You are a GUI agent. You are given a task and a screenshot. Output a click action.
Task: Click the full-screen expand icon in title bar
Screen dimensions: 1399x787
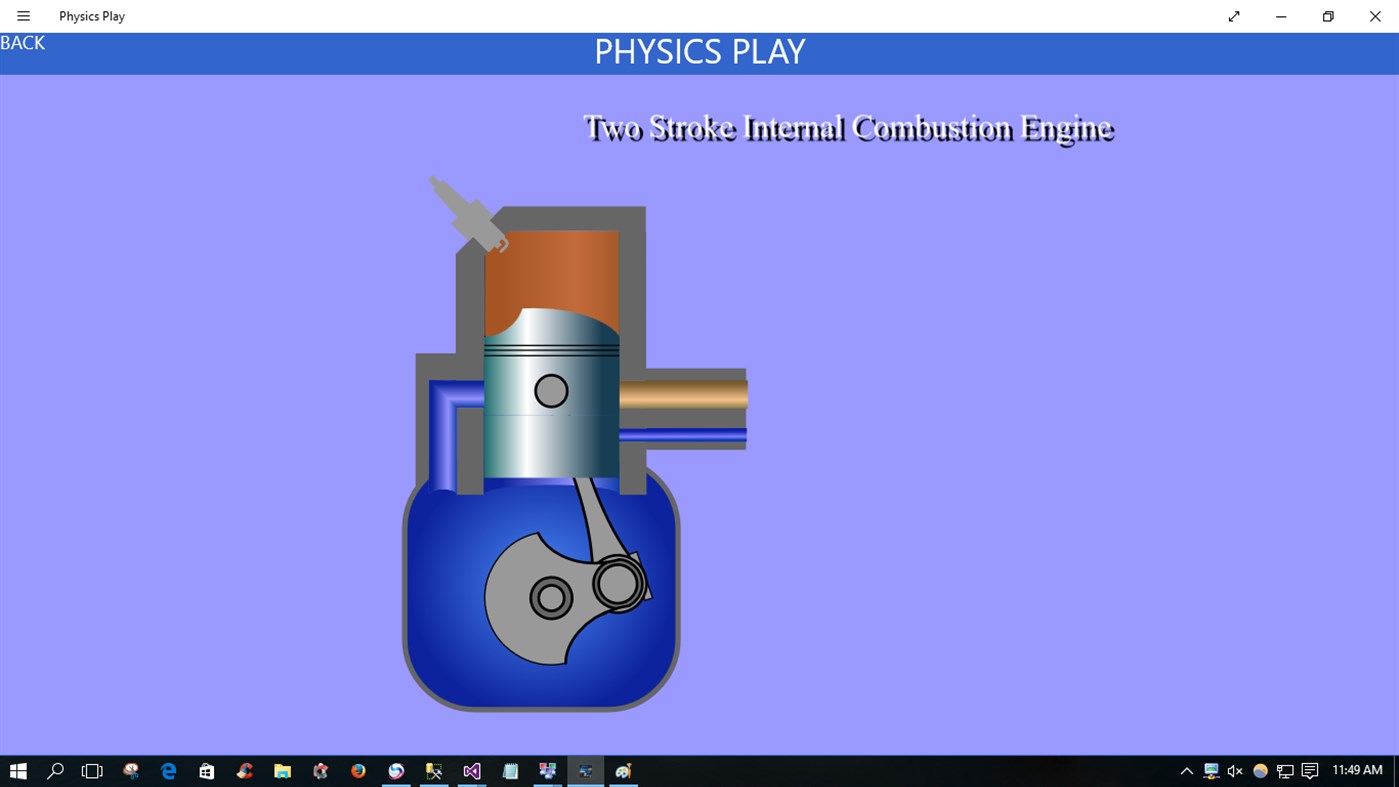1233,16
